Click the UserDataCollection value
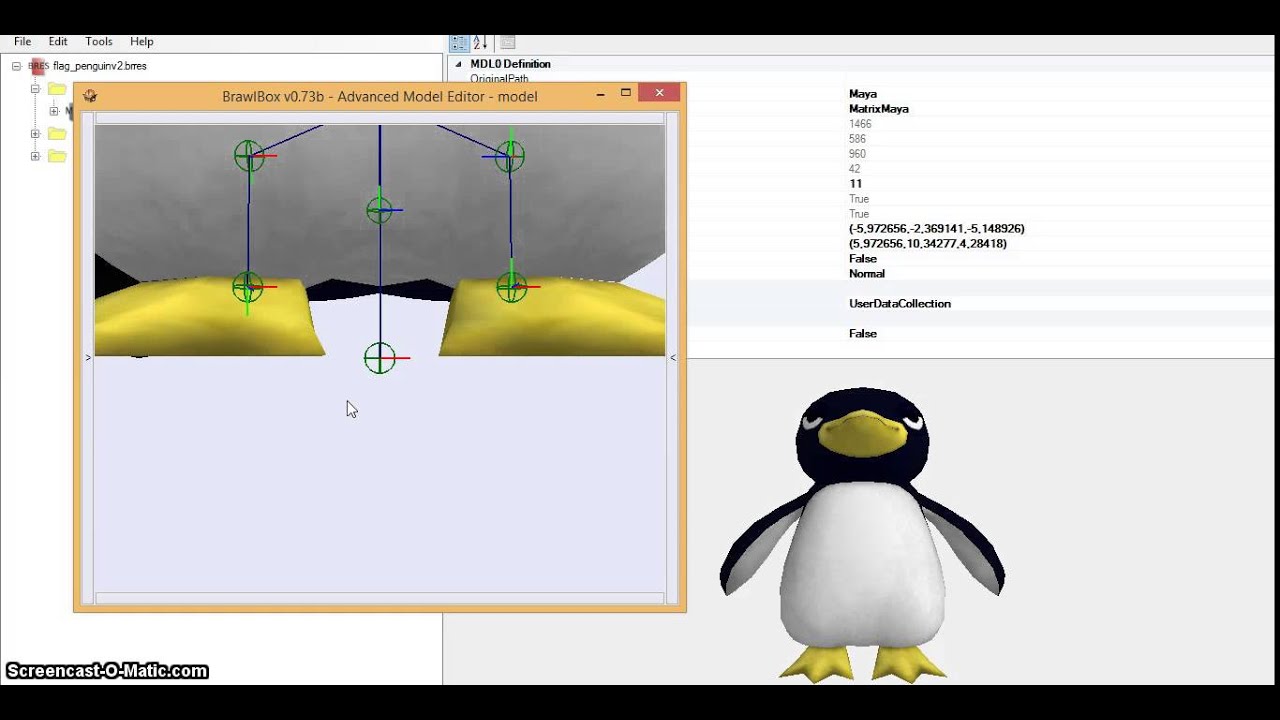 pyautogui.click(x=900, y=304)
